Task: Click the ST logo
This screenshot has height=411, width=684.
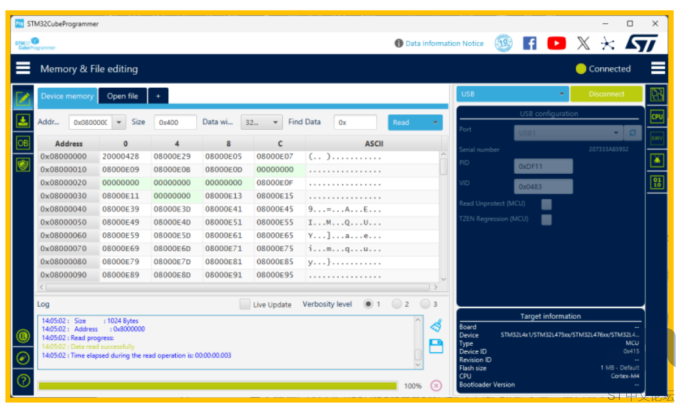Action: 641,43
